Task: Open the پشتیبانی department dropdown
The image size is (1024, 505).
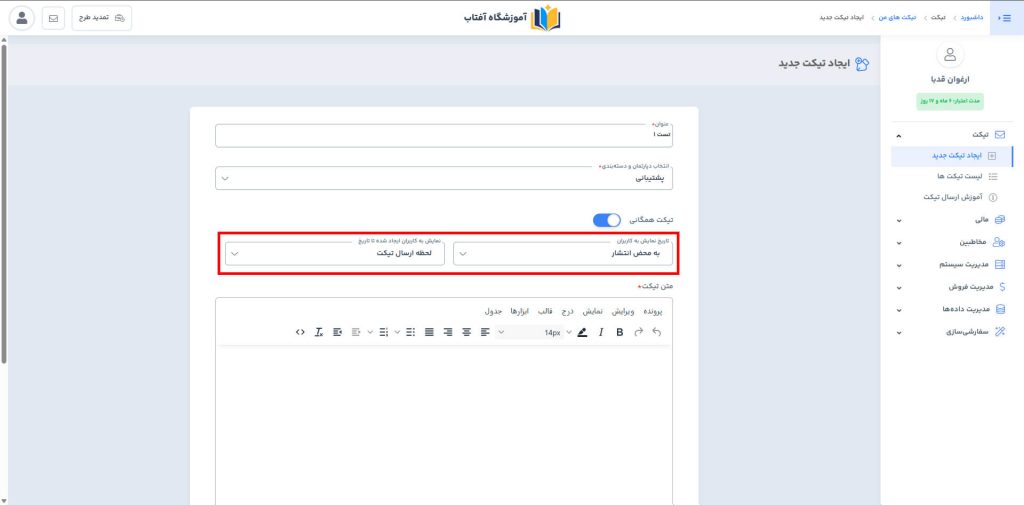Action: (x=444, y=178)
